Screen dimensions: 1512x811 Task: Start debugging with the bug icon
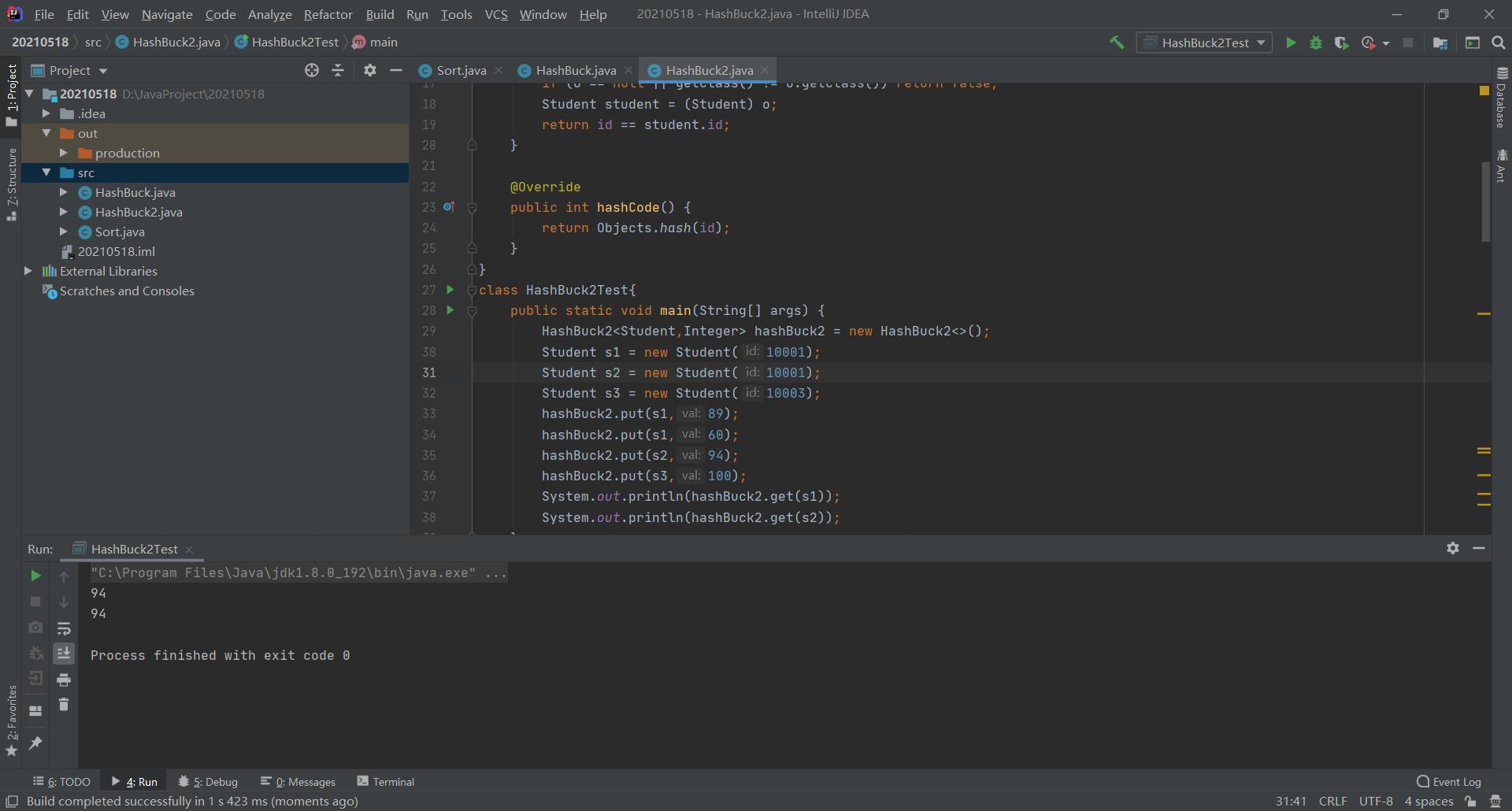(1316, 43)
